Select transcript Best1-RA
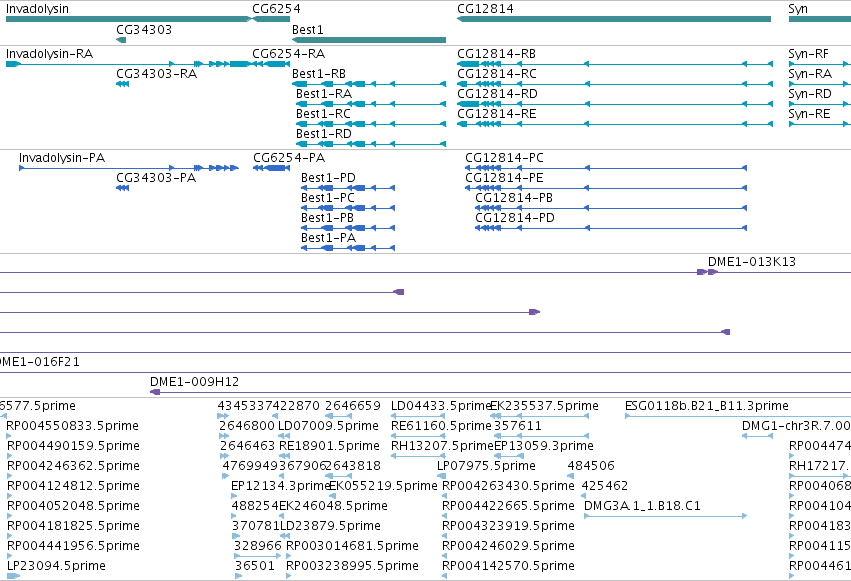851x581 pixels. [371, 104]
